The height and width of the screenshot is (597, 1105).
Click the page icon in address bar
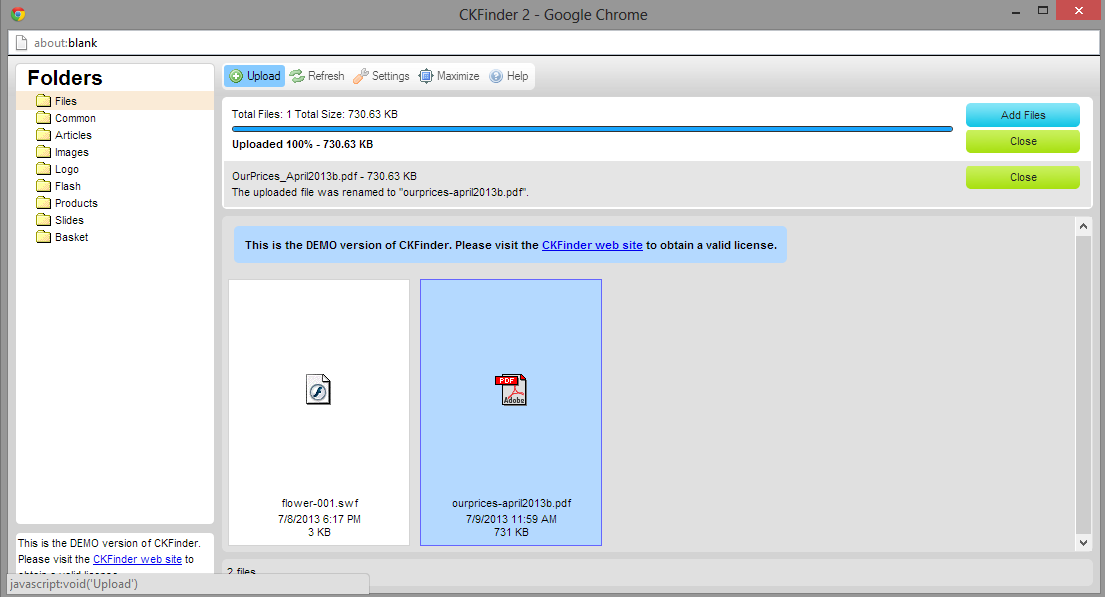click(x=22, y=43)
